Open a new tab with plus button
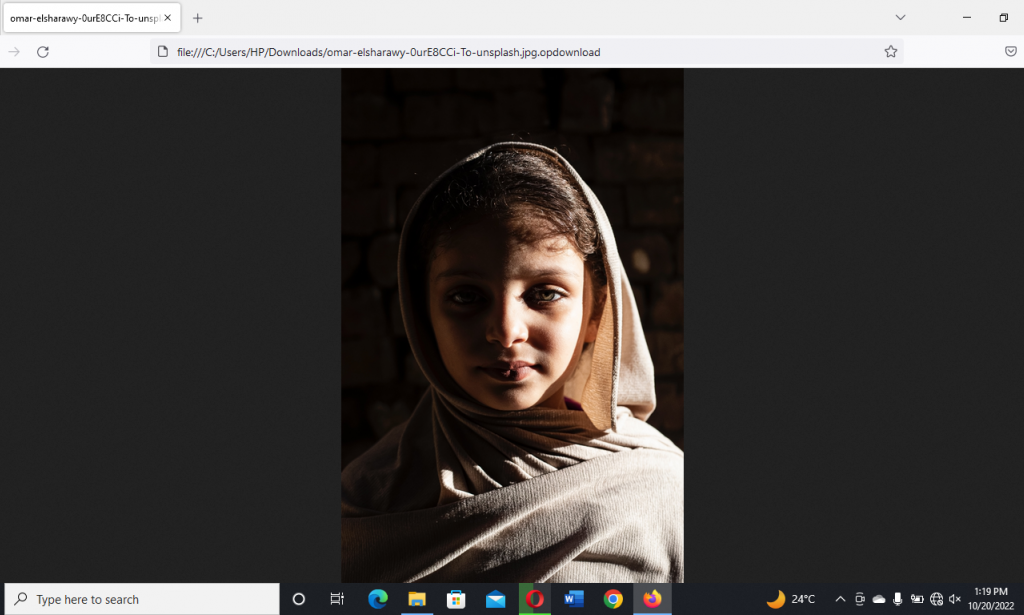Screen dimensions: 1024x615 (198, 18)
